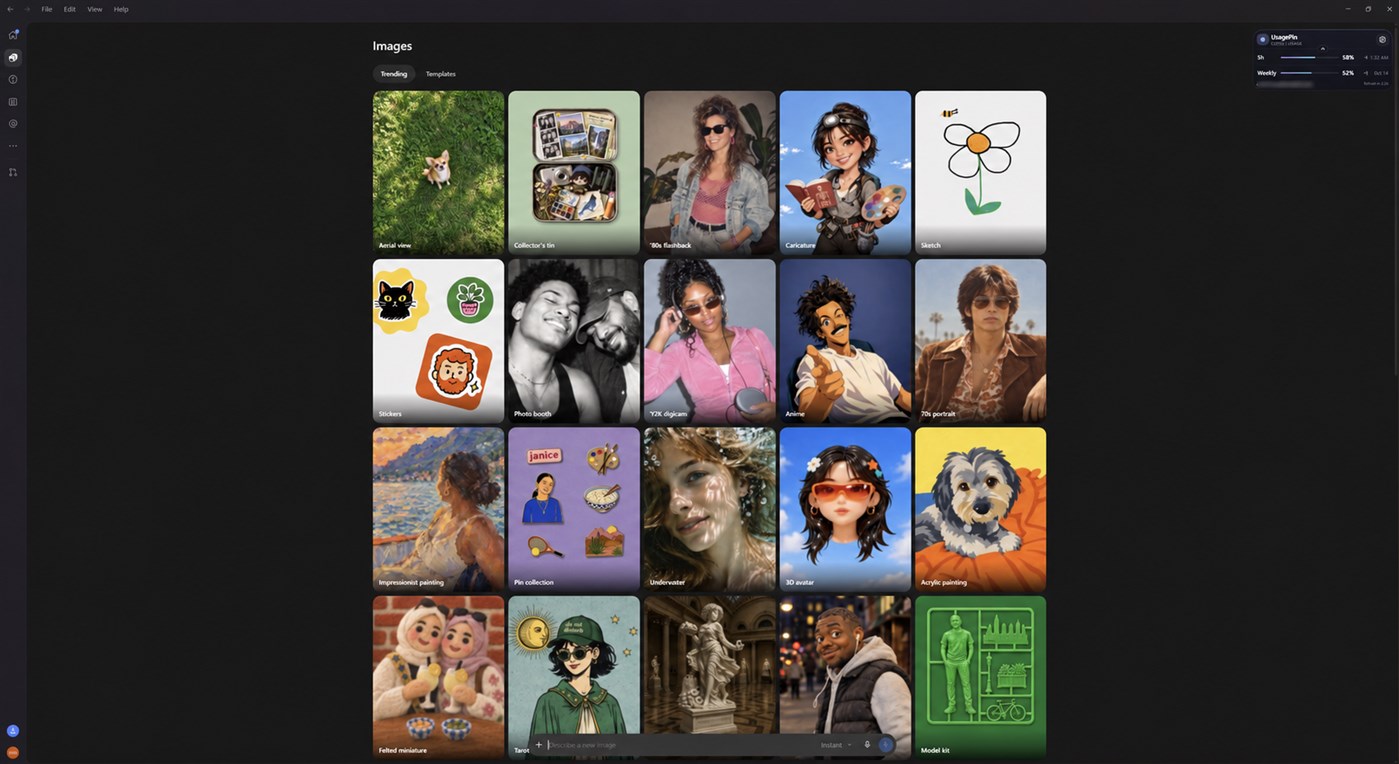The width and height of the screenshot is (1399, 764).
Task: Open the pull-request branch icon in the sidebar
Action: click(13, 172)
